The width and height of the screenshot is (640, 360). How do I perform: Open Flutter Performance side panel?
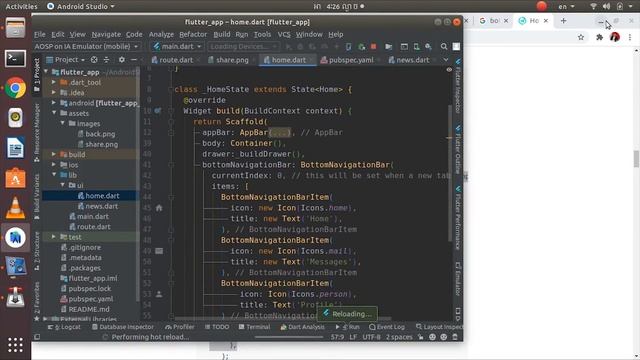click(x=458, y=218)
